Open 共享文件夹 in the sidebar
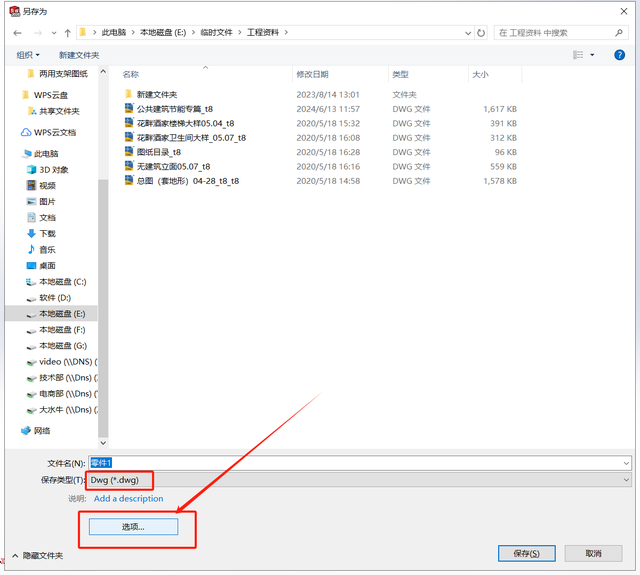This screenshot has width=640, height=575. [59, 111]
